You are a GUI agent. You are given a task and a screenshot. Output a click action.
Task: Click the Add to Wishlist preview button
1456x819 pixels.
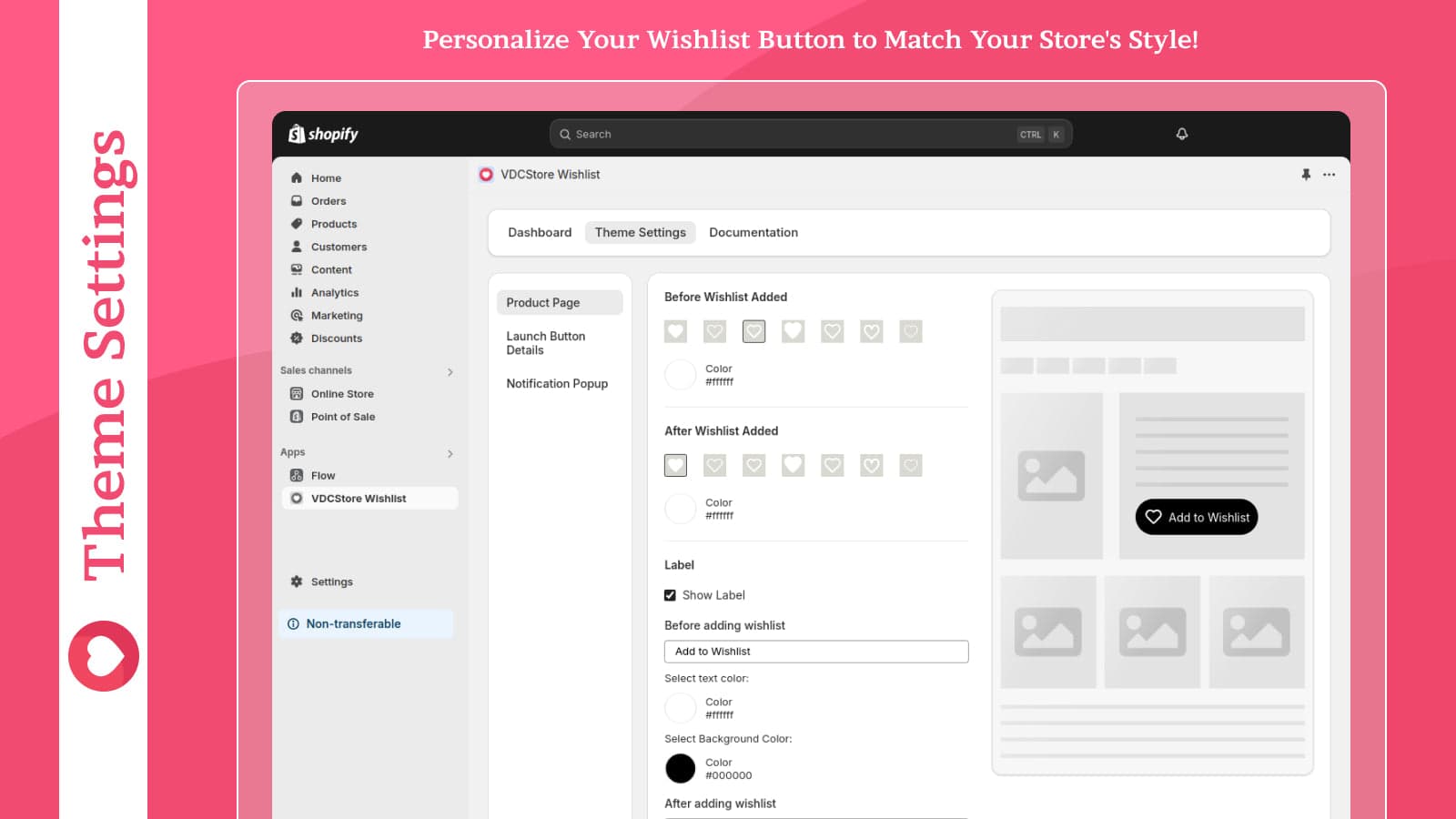1196,517
